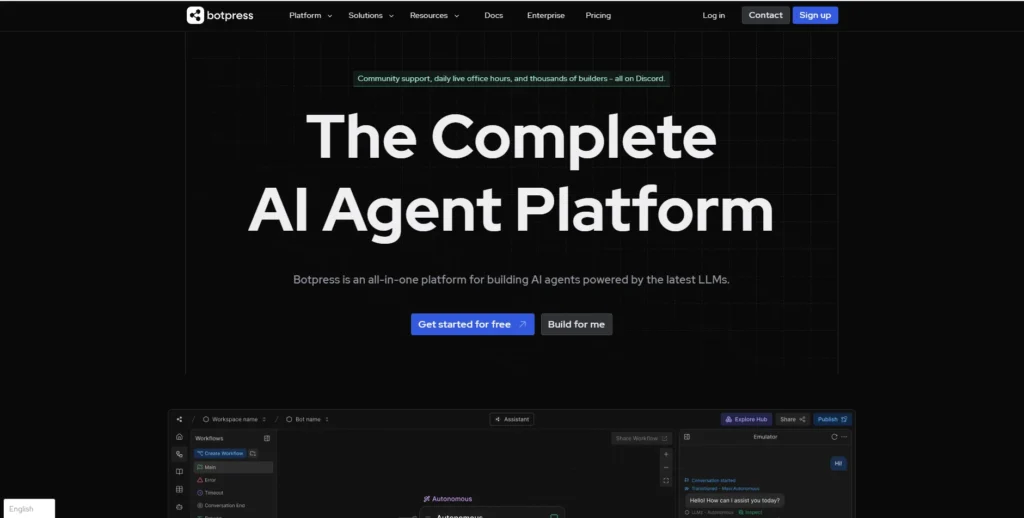The width and height of the screenshot is (1024, 518).
Task: Click the Log in link
Action: [714, 15]
